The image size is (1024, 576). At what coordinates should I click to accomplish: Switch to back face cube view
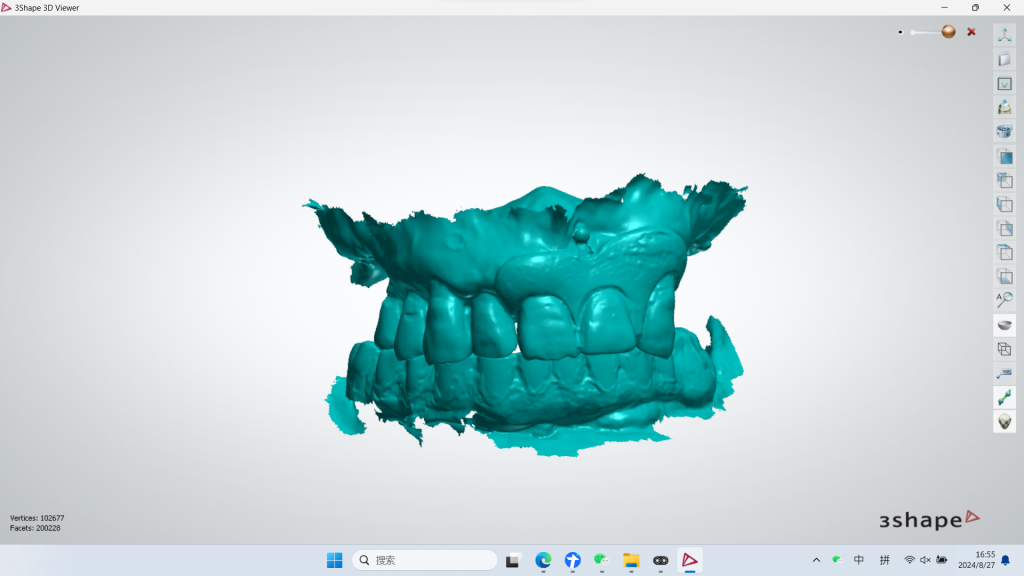pyautogui.click(x=1004, y=180)
